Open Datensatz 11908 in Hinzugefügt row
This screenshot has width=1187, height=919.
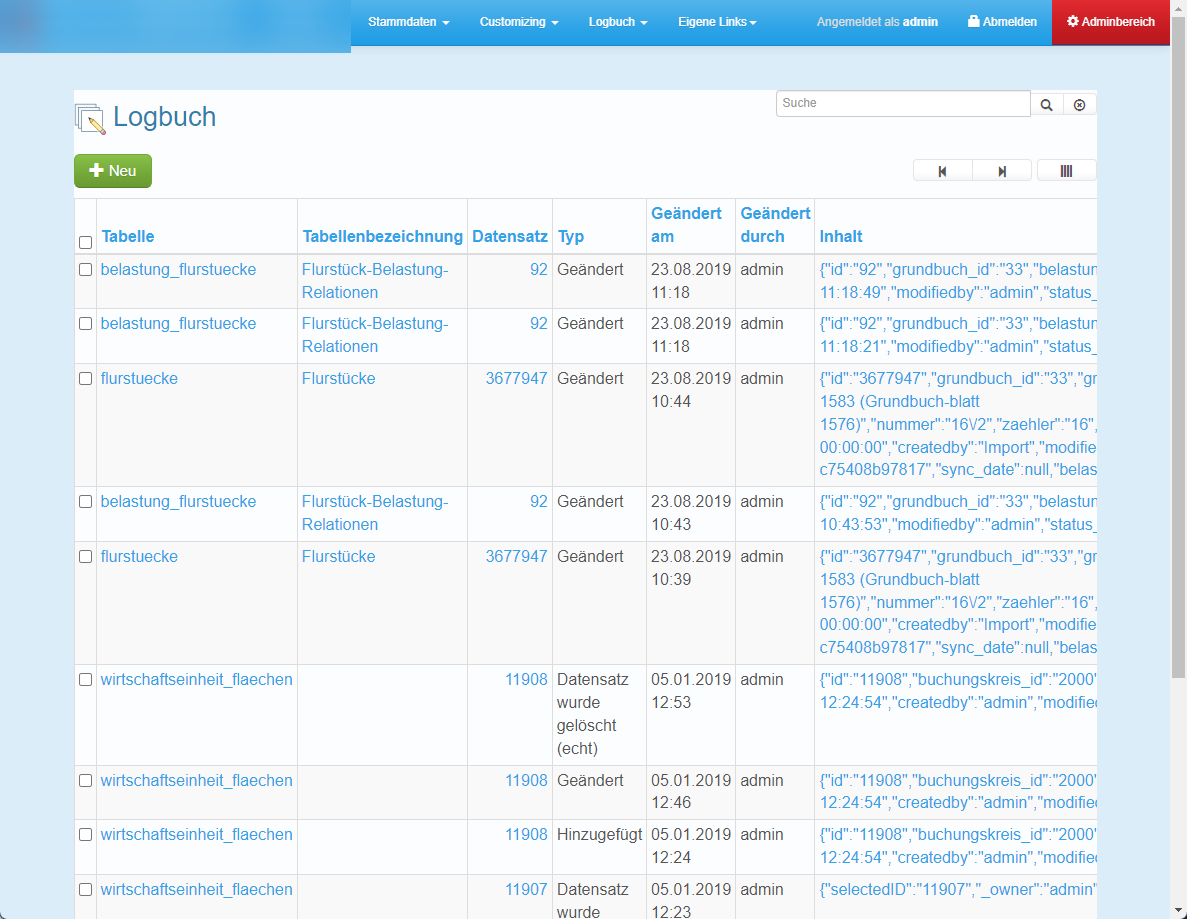(x=526, y=834)
